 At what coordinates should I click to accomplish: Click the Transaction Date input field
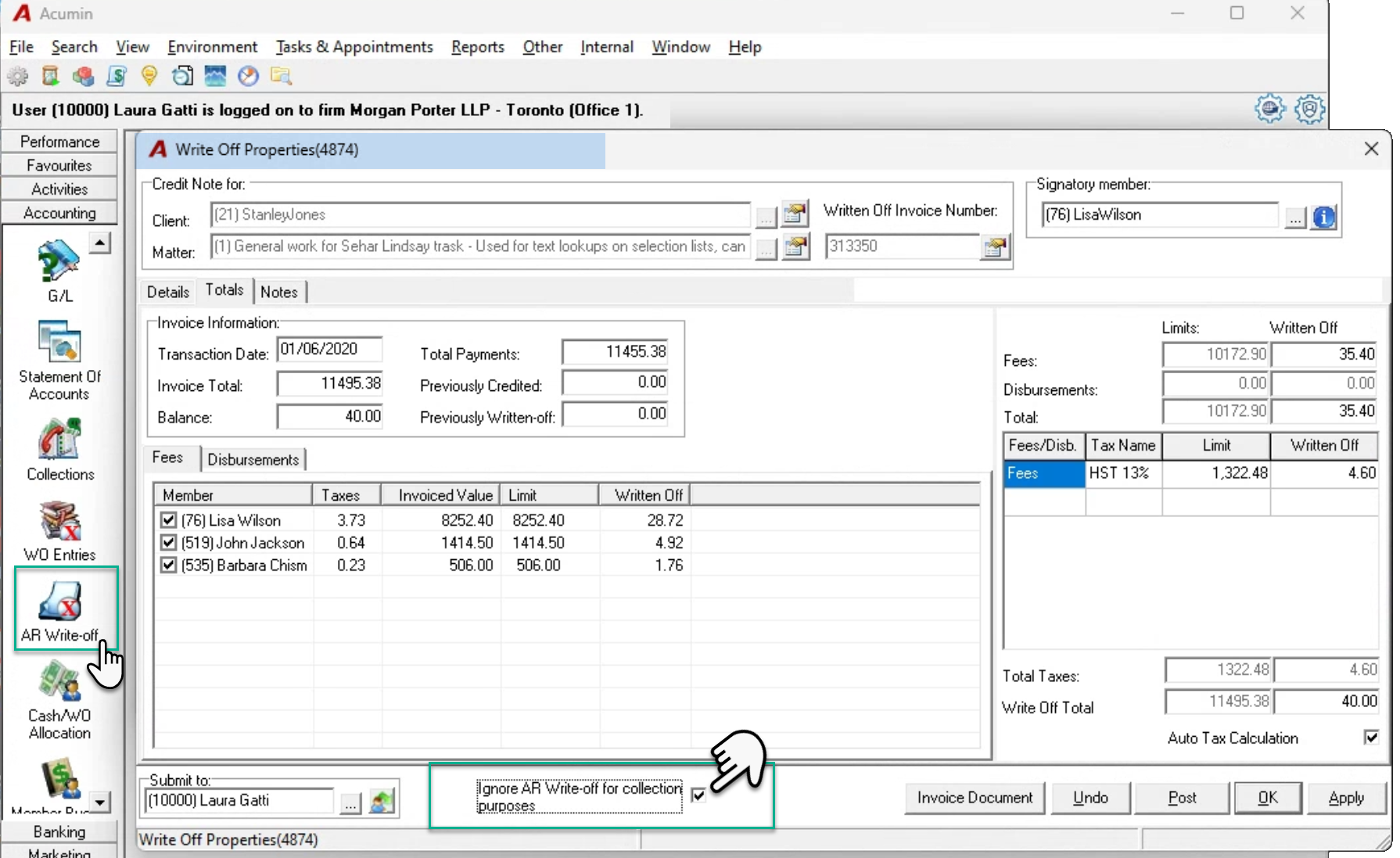click(x=329, y=349)
